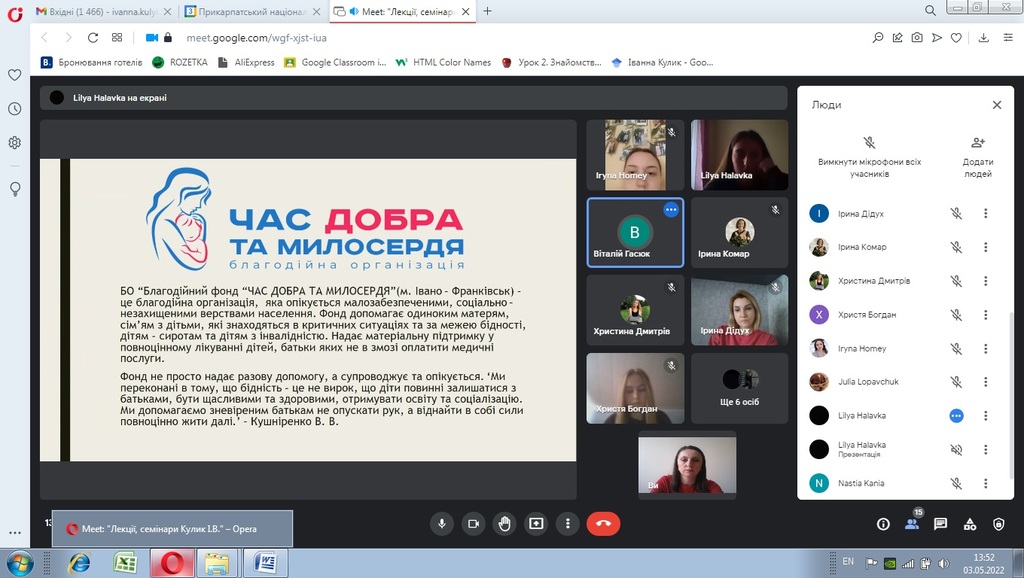
Task: Open three-dot menu for Nastia Kania
Action: 985,483
